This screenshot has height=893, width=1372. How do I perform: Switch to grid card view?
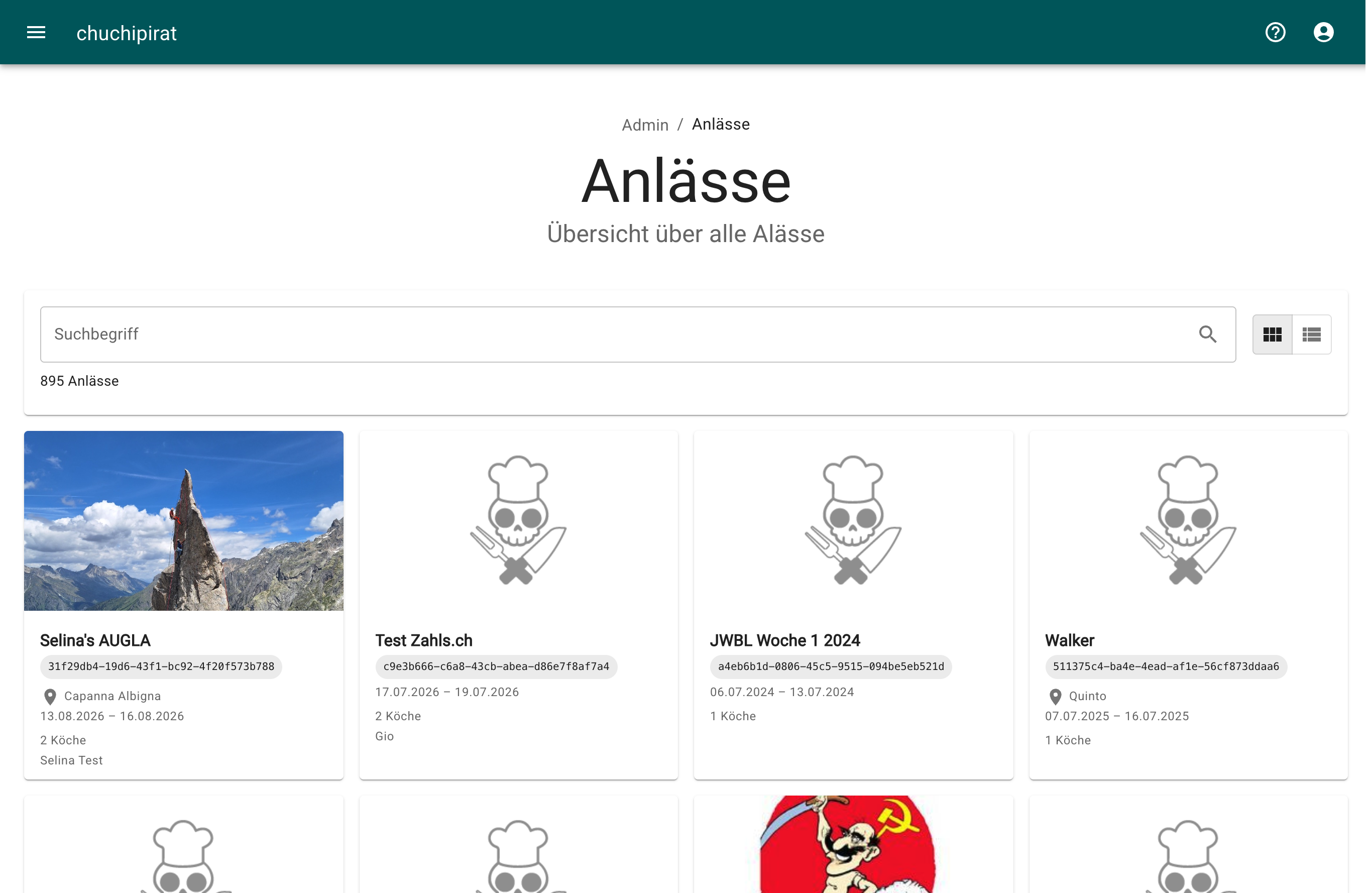tap(1272, 334)
